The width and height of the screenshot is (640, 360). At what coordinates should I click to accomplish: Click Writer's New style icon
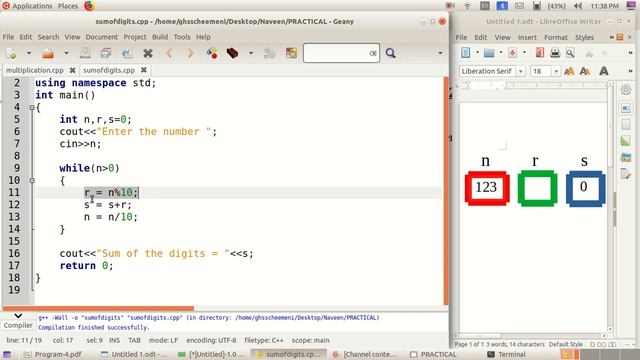[585, 71]
